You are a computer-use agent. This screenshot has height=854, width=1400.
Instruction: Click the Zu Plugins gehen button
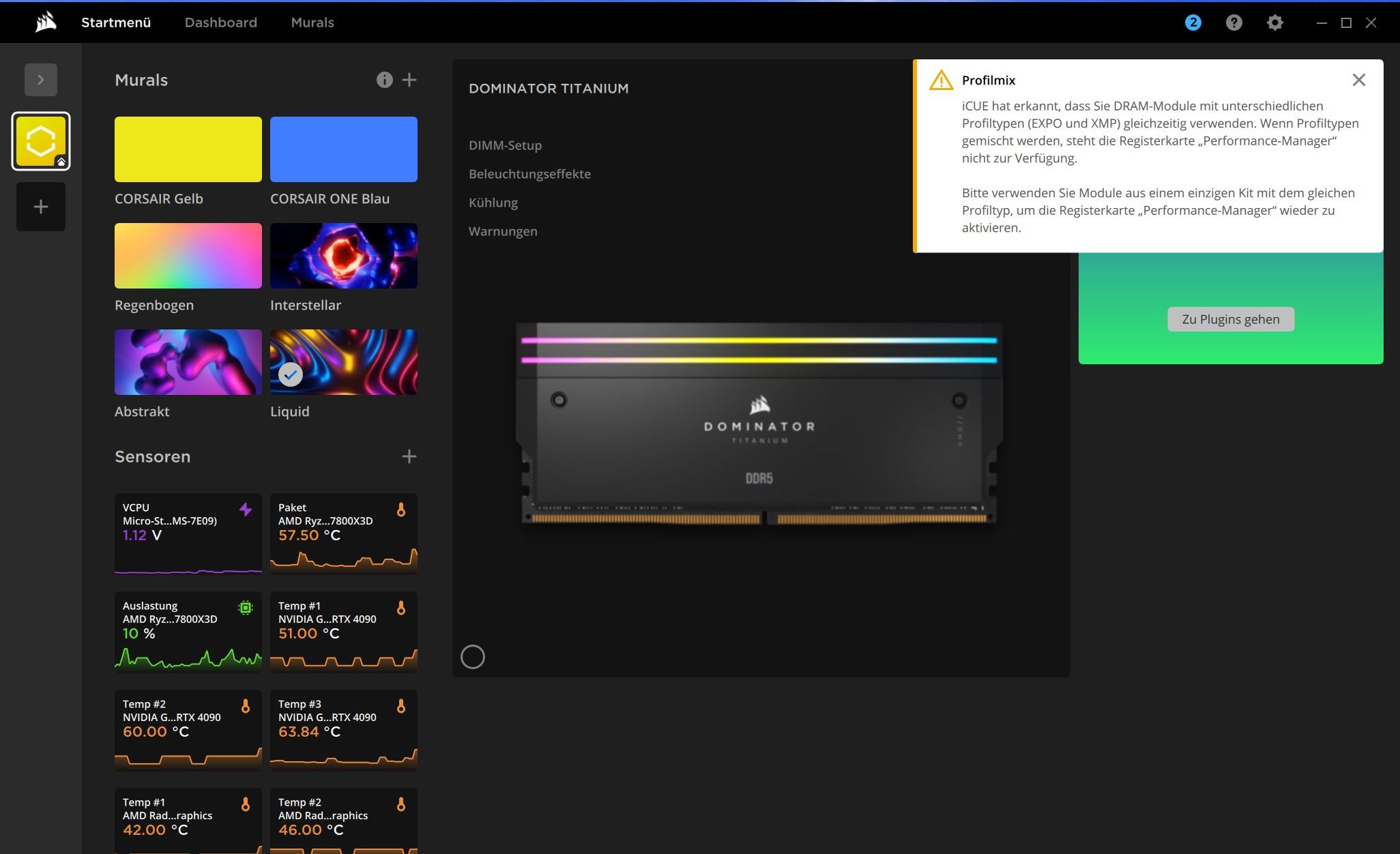point(1230,319)
